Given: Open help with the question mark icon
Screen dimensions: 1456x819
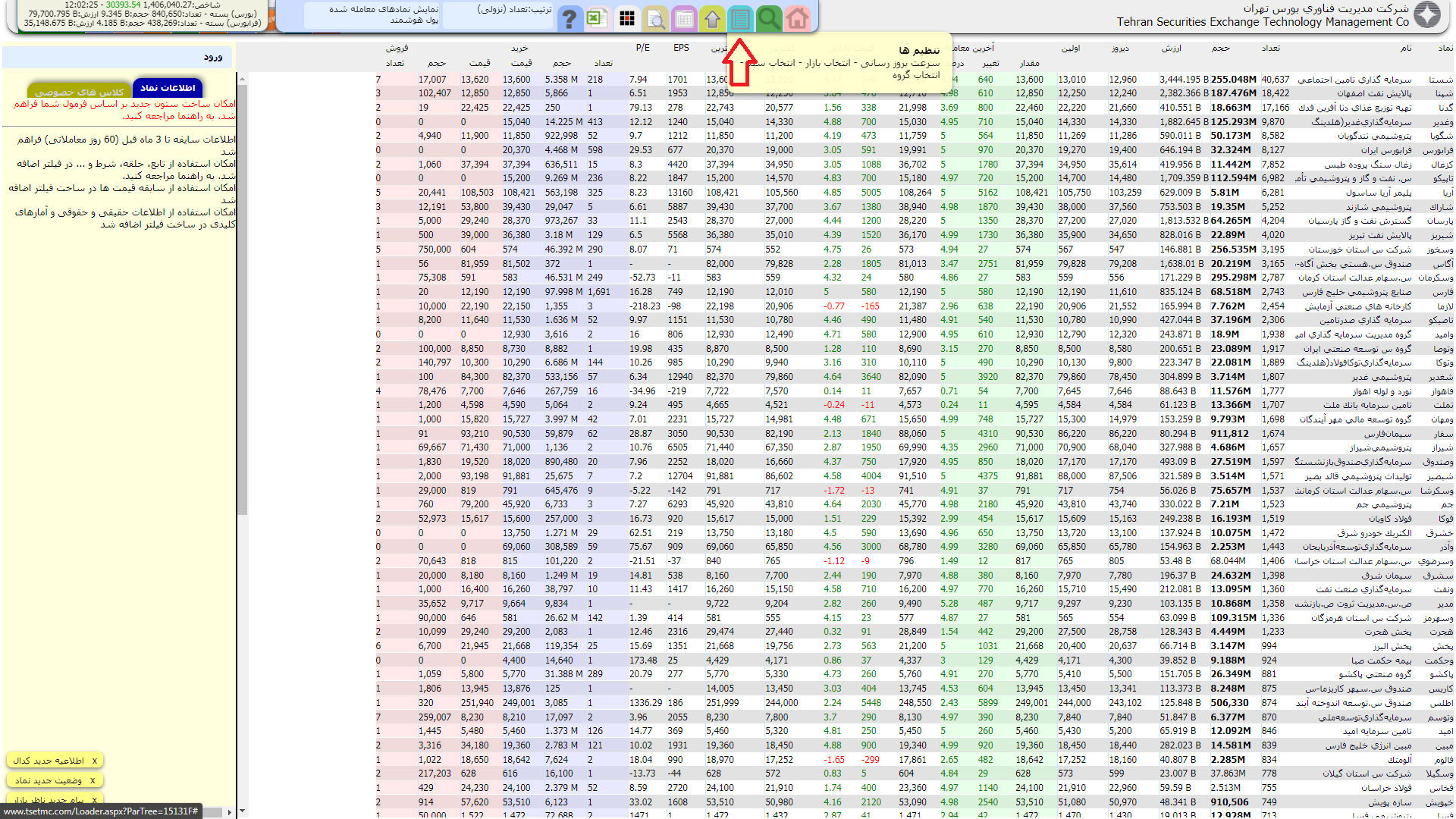Looking at the screenshot, I should [569, 18].
